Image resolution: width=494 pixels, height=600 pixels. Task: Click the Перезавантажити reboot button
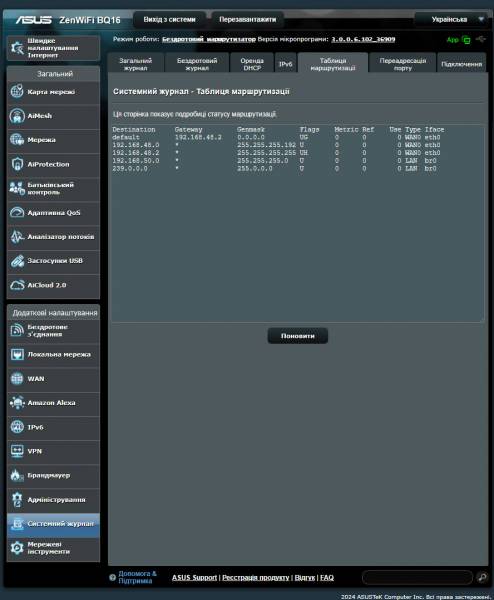pyautogui.click(x=247, y=19)
